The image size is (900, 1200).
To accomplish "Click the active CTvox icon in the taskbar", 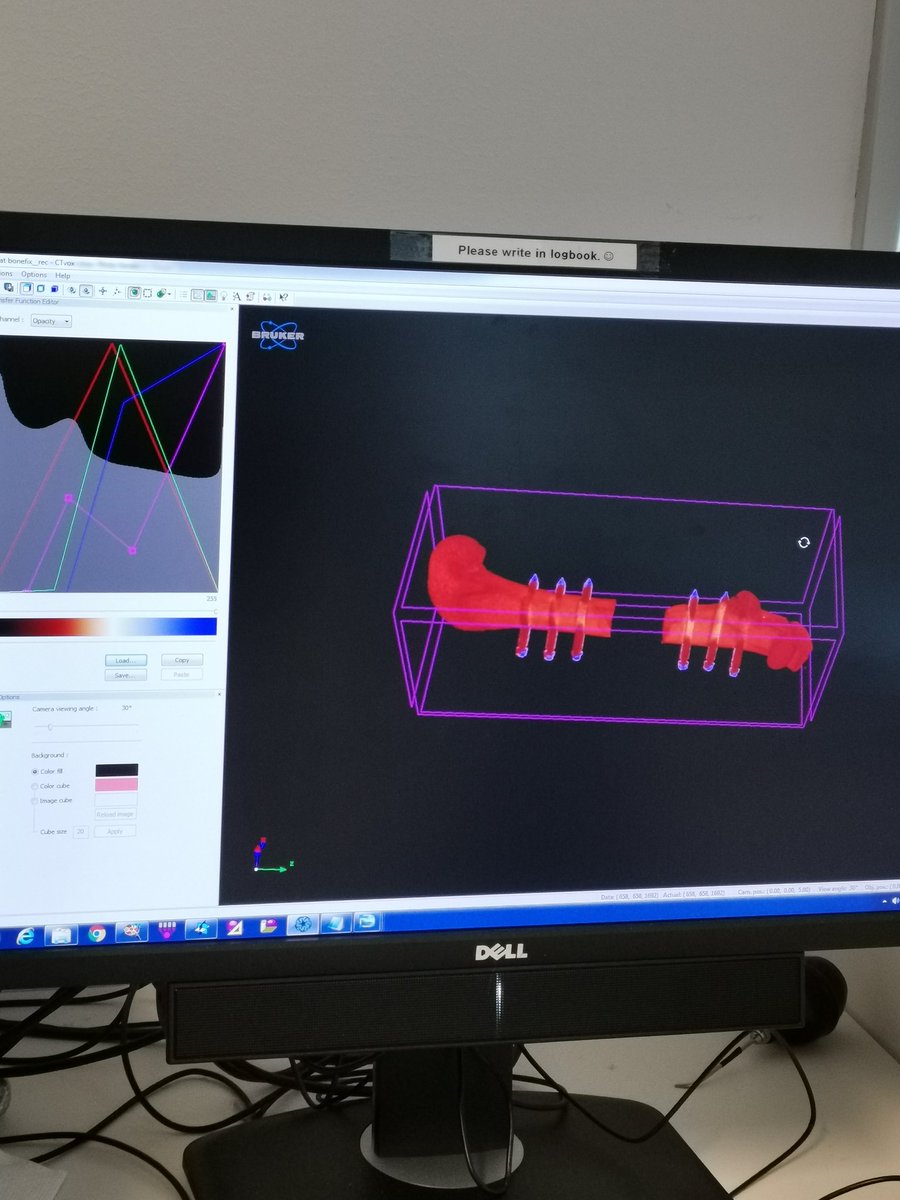I will coord(303,925).
